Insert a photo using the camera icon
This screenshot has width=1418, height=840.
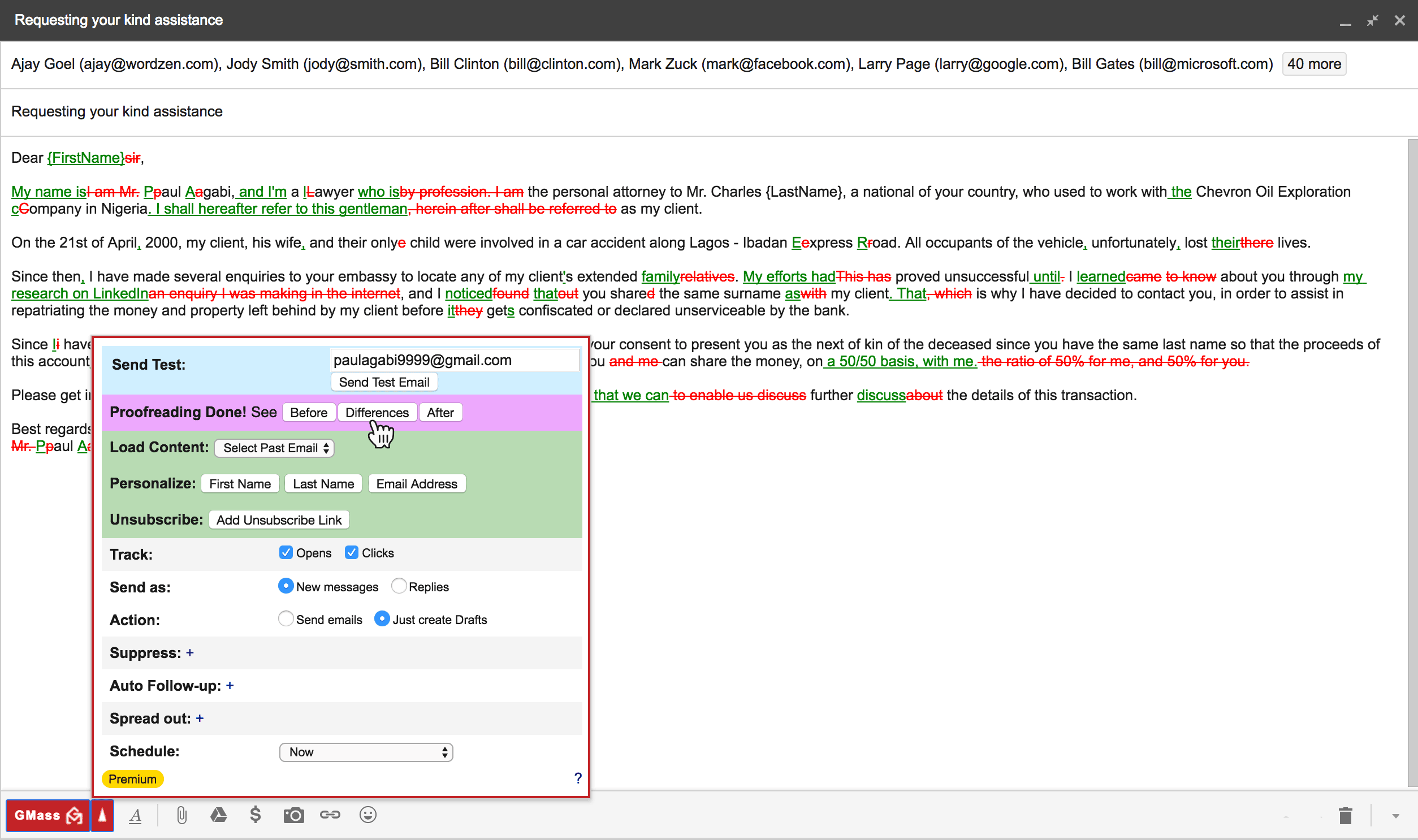(293, 815)
